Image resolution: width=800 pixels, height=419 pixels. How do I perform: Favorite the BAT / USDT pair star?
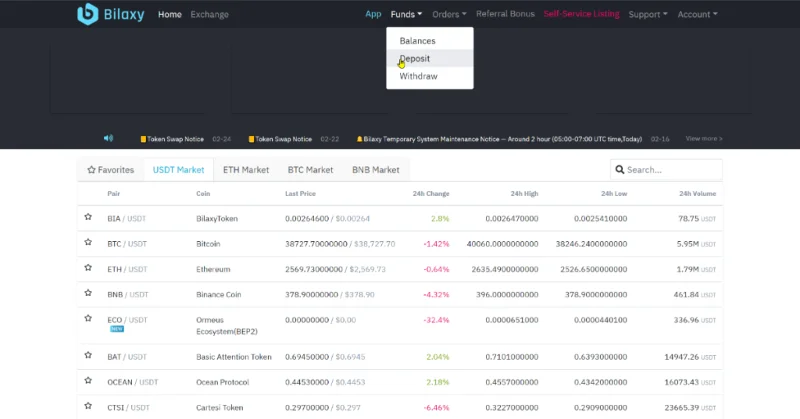pyautogui.click(x=88, y=355)
